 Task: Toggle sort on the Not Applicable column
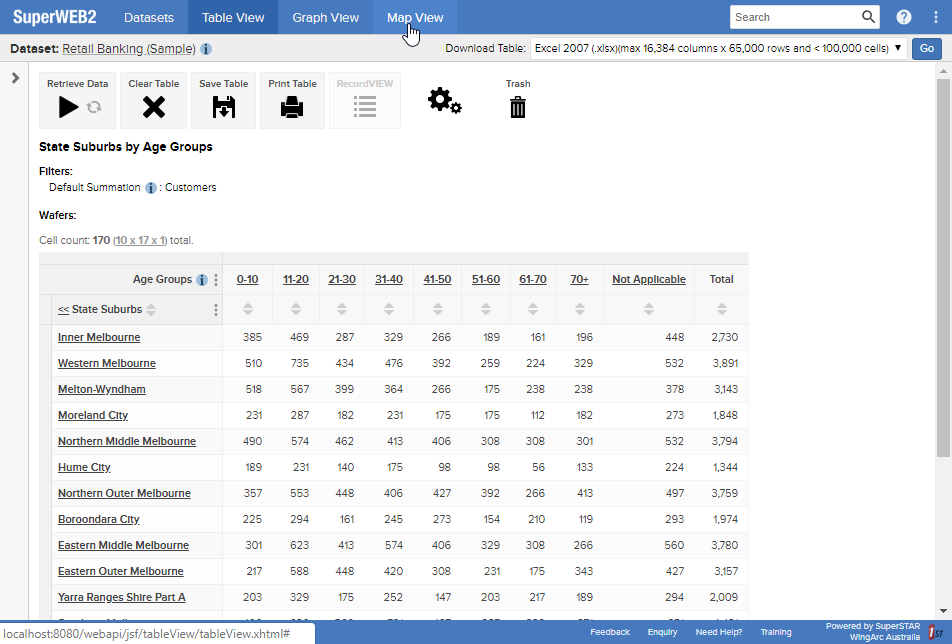pyautogui.click(x=648, y=310)
